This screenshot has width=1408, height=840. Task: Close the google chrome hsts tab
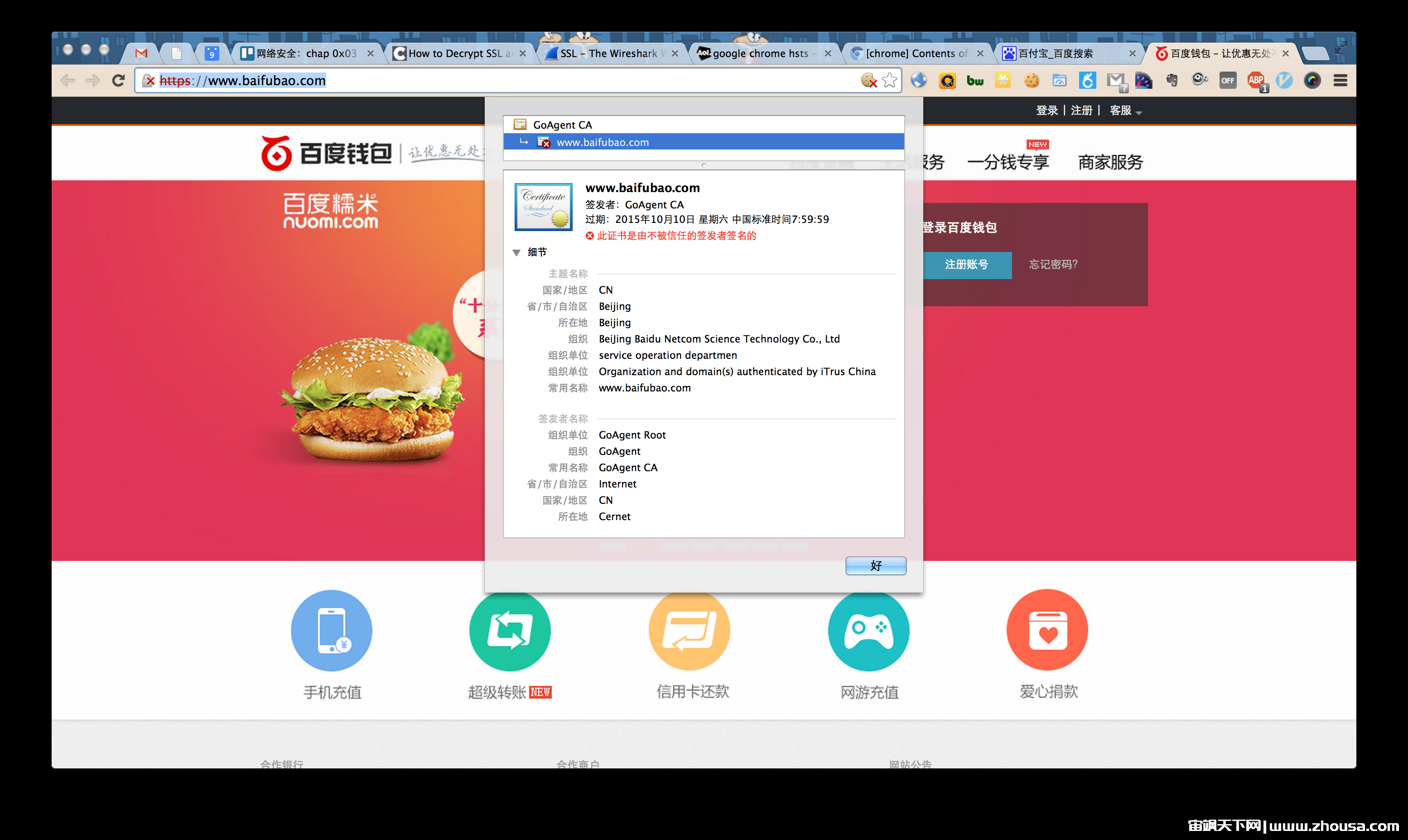click(x=828, y=53)
